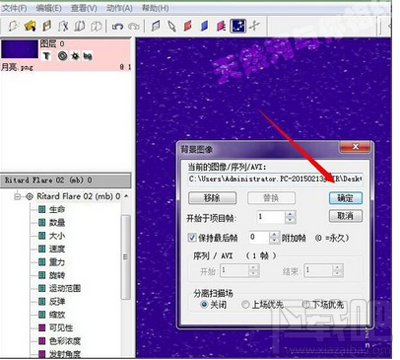Click the 取消 button
Viewport: 400px width, 360px height.
[345, 216]
